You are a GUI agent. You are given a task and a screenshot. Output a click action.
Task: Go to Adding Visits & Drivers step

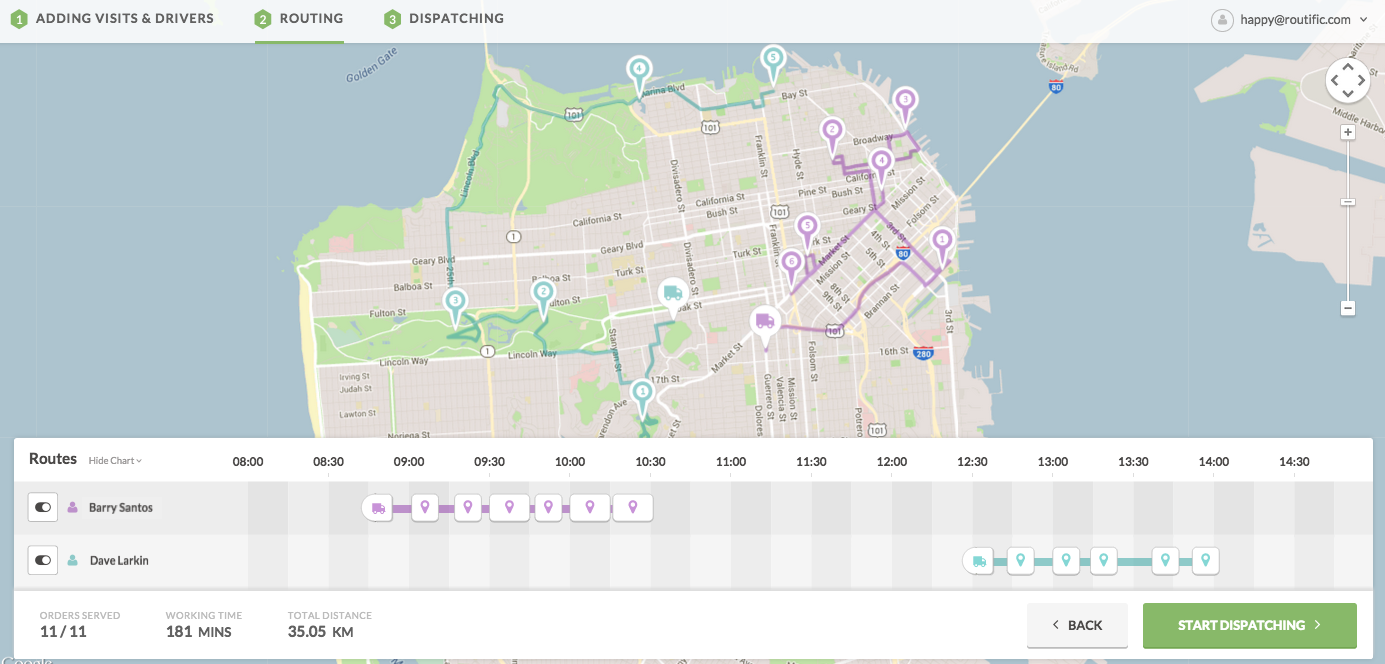click(x=112, y=18)
